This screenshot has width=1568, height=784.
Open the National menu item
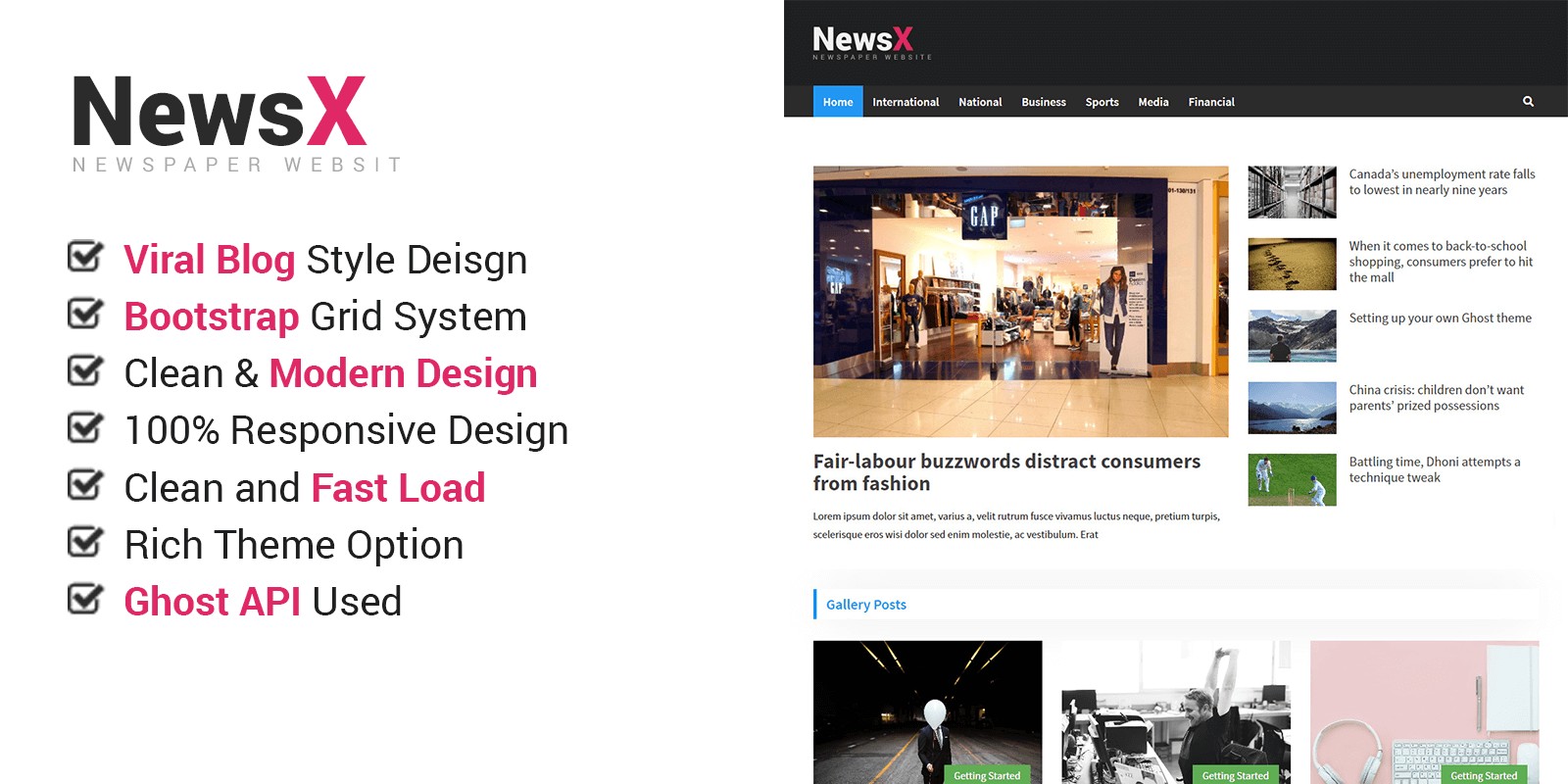click(x=980, y=102)
